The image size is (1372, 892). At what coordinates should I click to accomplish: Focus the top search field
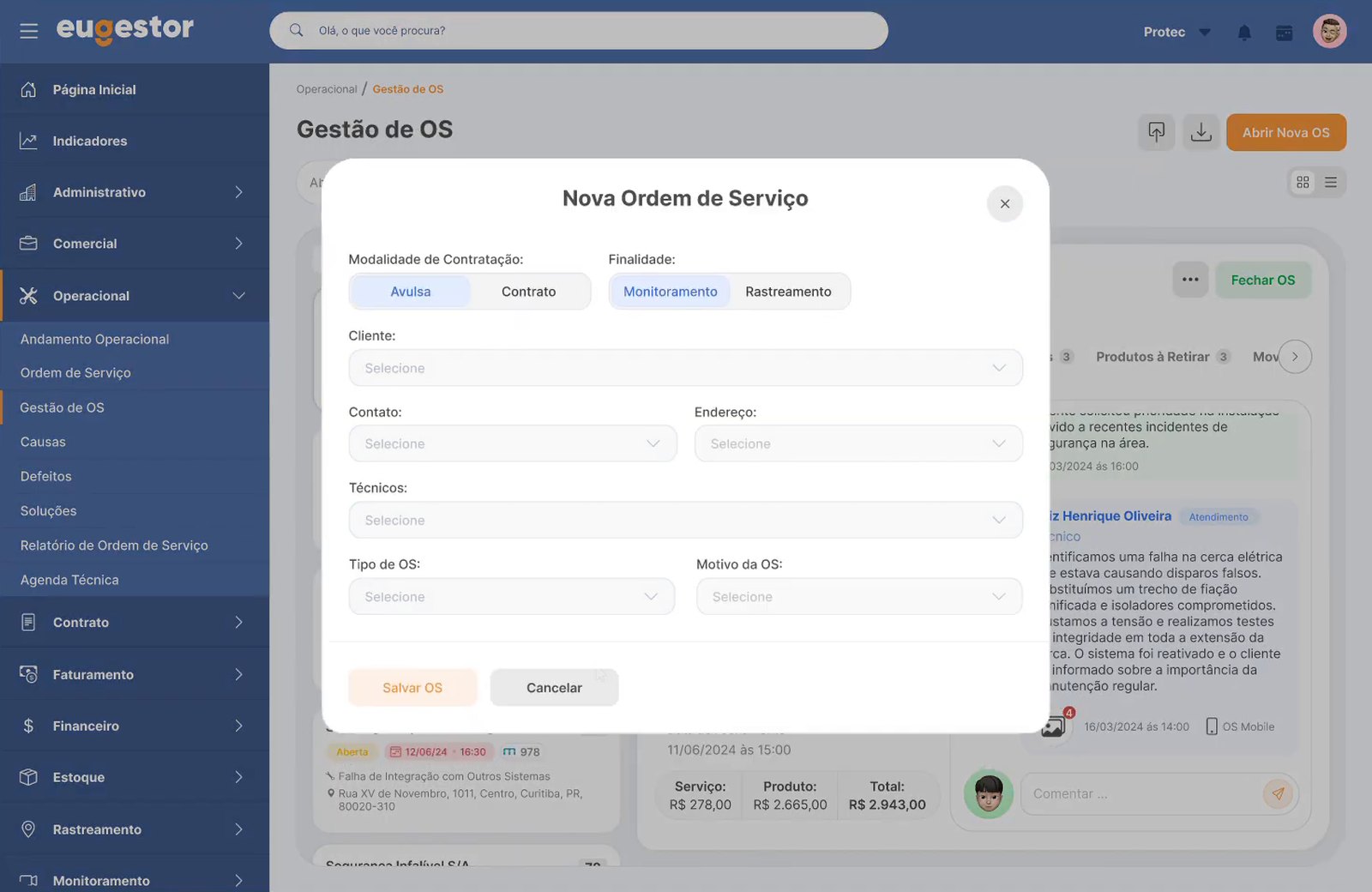[579, 30]
